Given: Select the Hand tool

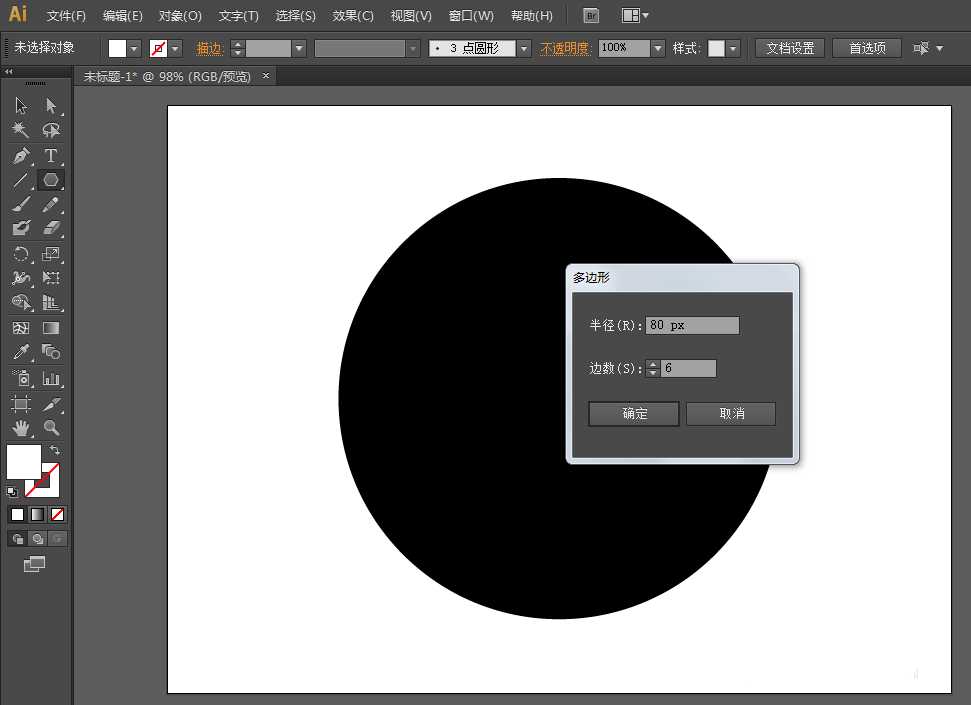Looking at the screenshot, I should pyautogui.click(x=20, y=428).
